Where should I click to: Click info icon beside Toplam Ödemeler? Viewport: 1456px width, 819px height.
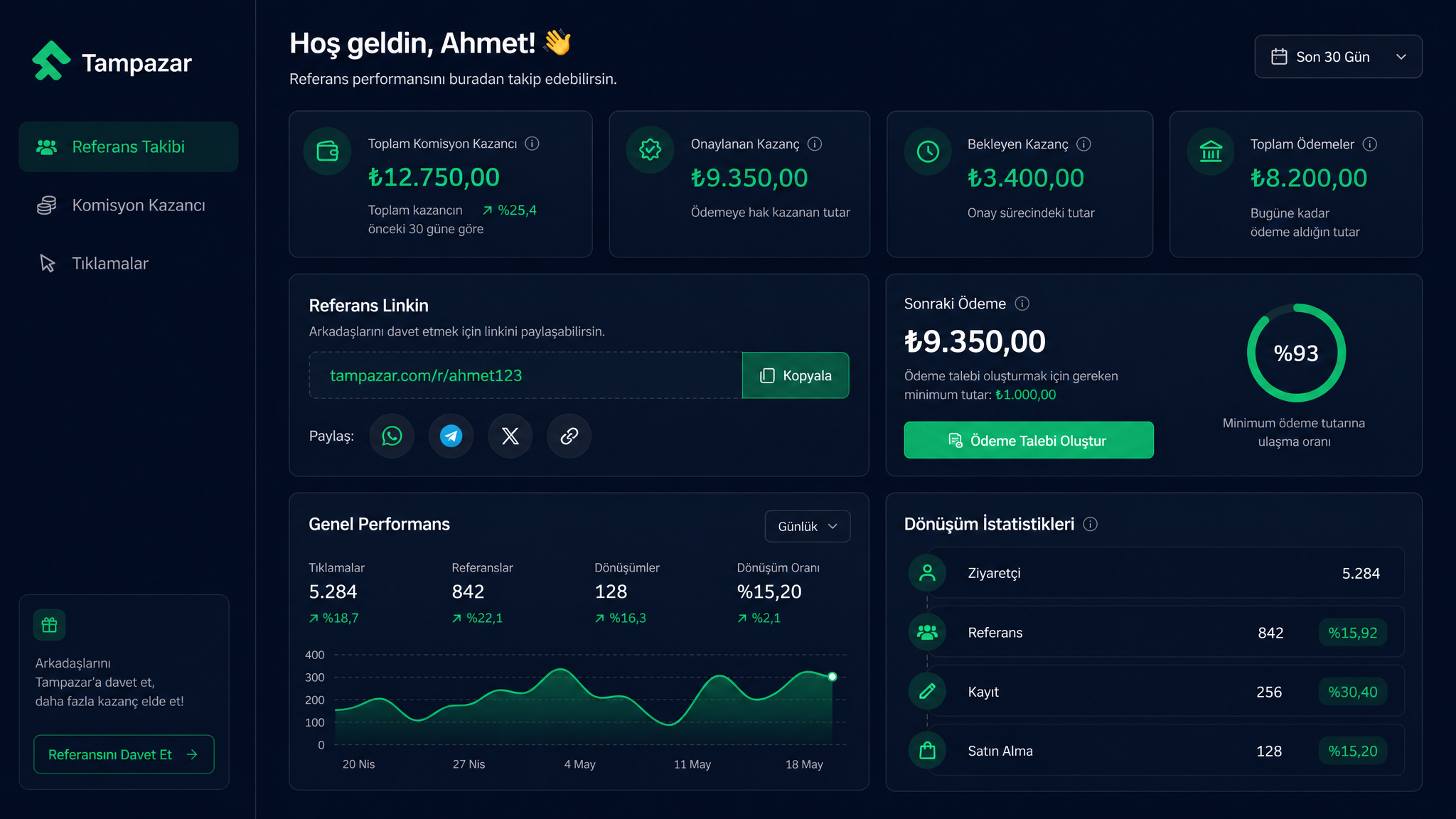(1370, 144)
